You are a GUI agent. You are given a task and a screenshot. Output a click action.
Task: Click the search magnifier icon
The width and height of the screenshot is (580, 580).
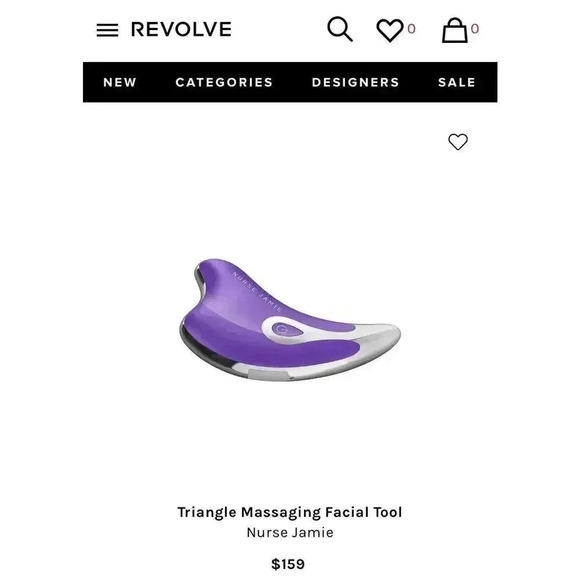340,29
